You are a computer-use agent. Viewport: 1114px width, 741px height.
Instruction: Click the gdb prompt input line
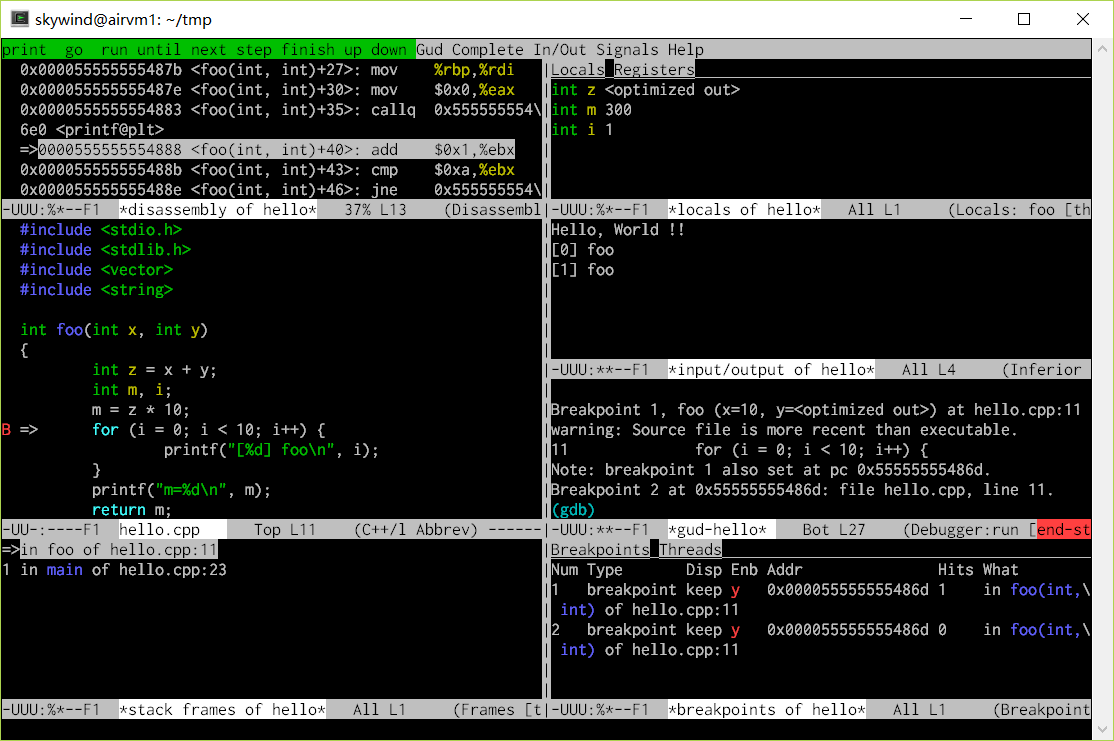pyautogui.click(x=821, y=509)
